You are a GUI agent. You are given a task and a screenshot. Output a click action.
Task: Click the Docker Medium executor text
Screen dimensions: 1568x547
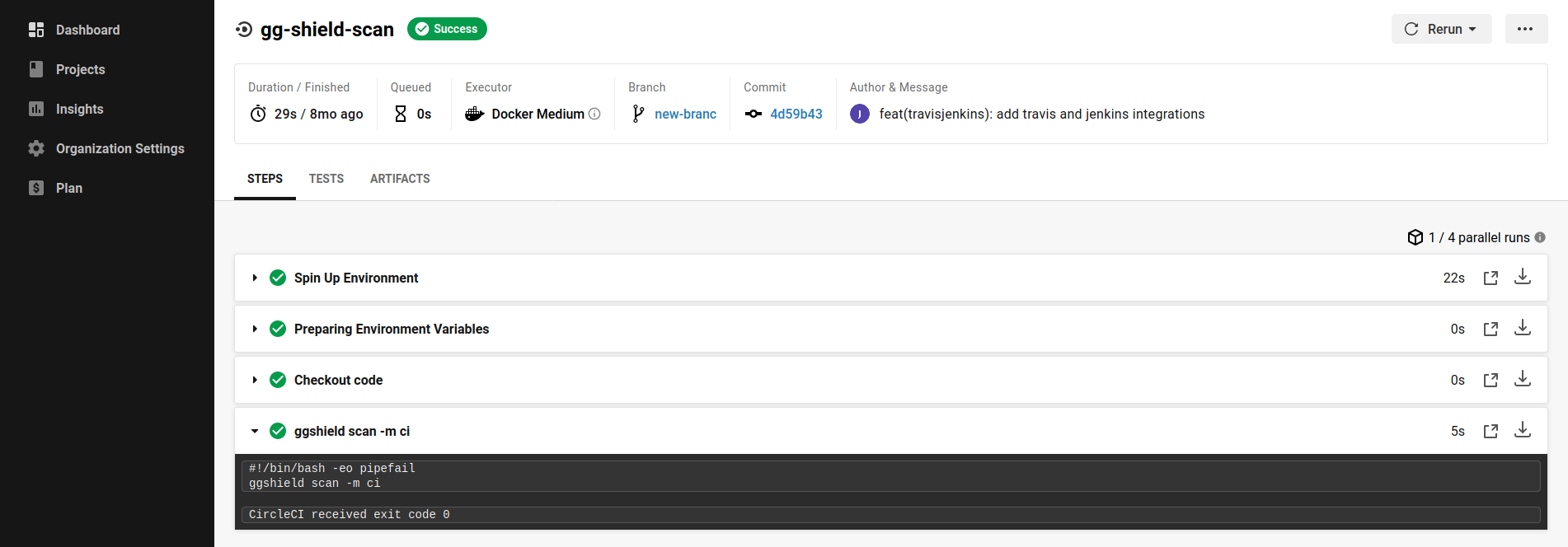point(538,114)
